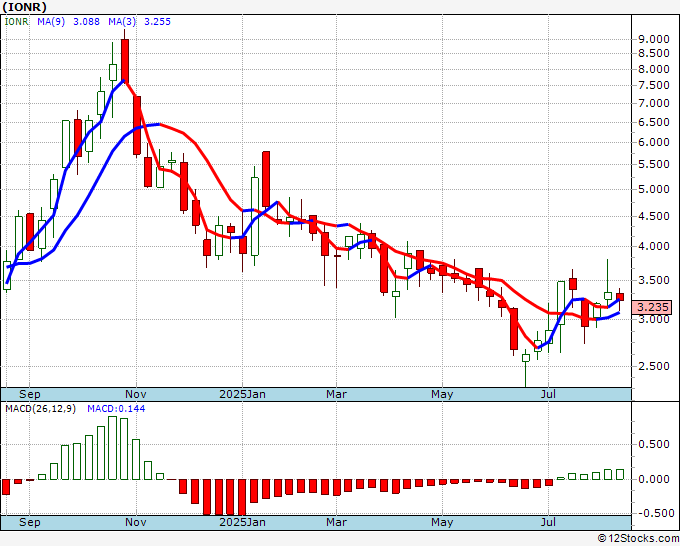The width and height of the screenshot is (680, 546).
Task: Click the Jul label on MACD panel axis
Action: click(x=549, y=522)
